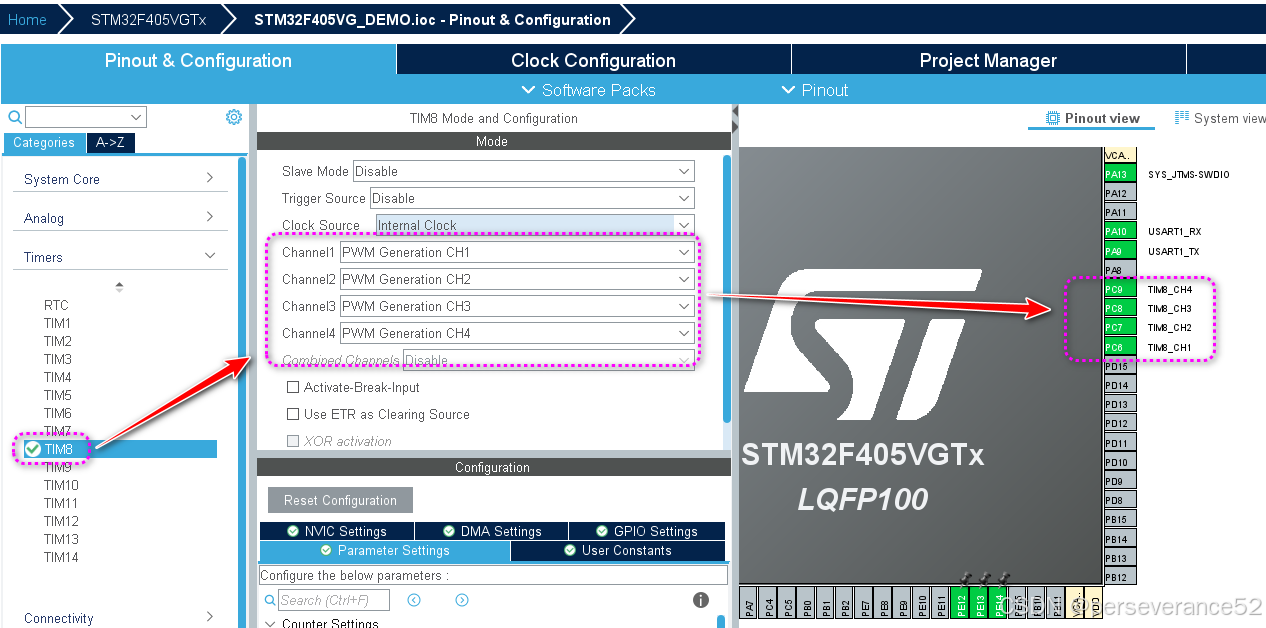
Task: Open the Trigger Source dropdown
Action: tap(532, 198)
